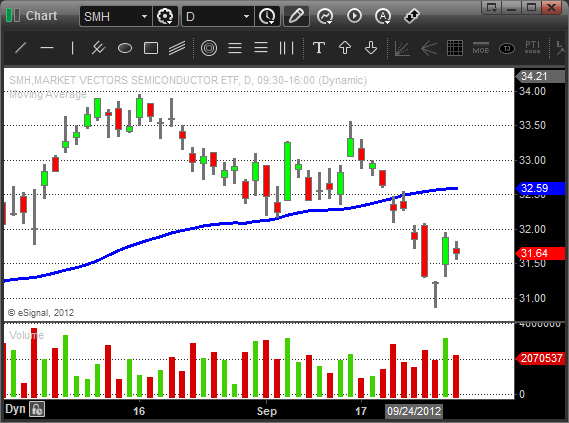Open chart settings gear menu
The height and width of the screenshot is (423, 569).
pyautogui.click(x=165, y=16)
